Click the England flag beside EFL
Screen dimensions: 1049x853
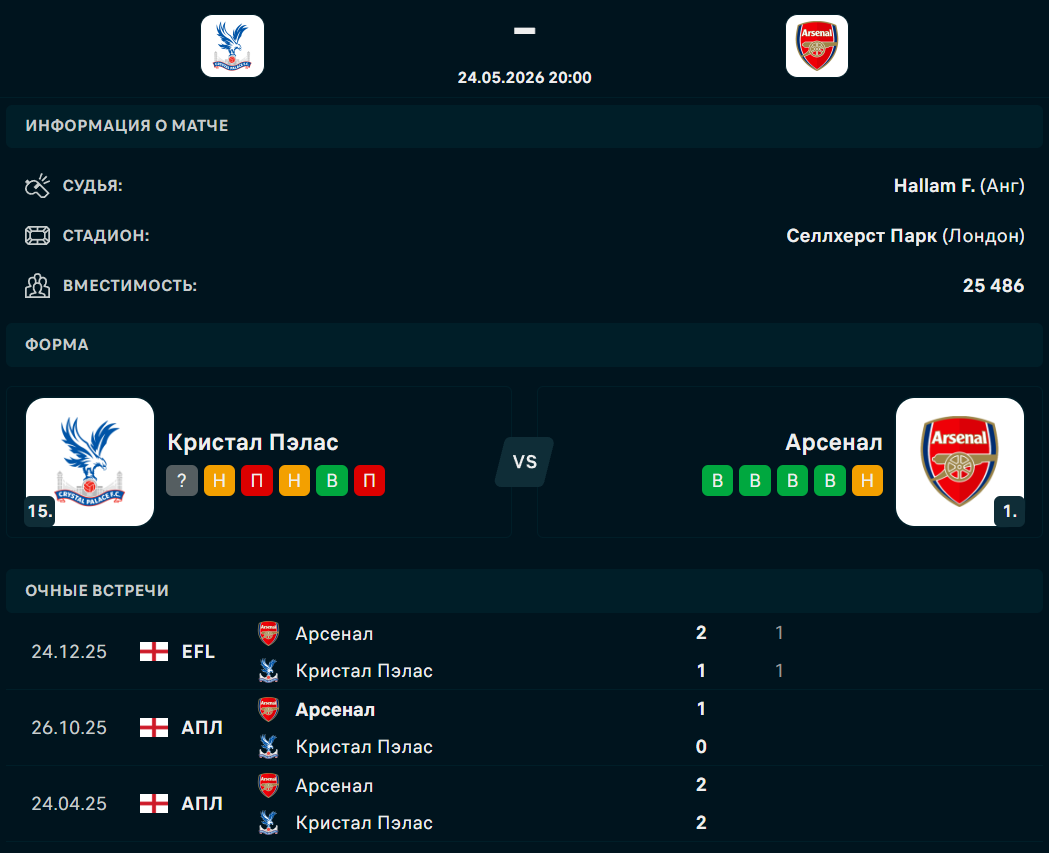coord(154,652)
